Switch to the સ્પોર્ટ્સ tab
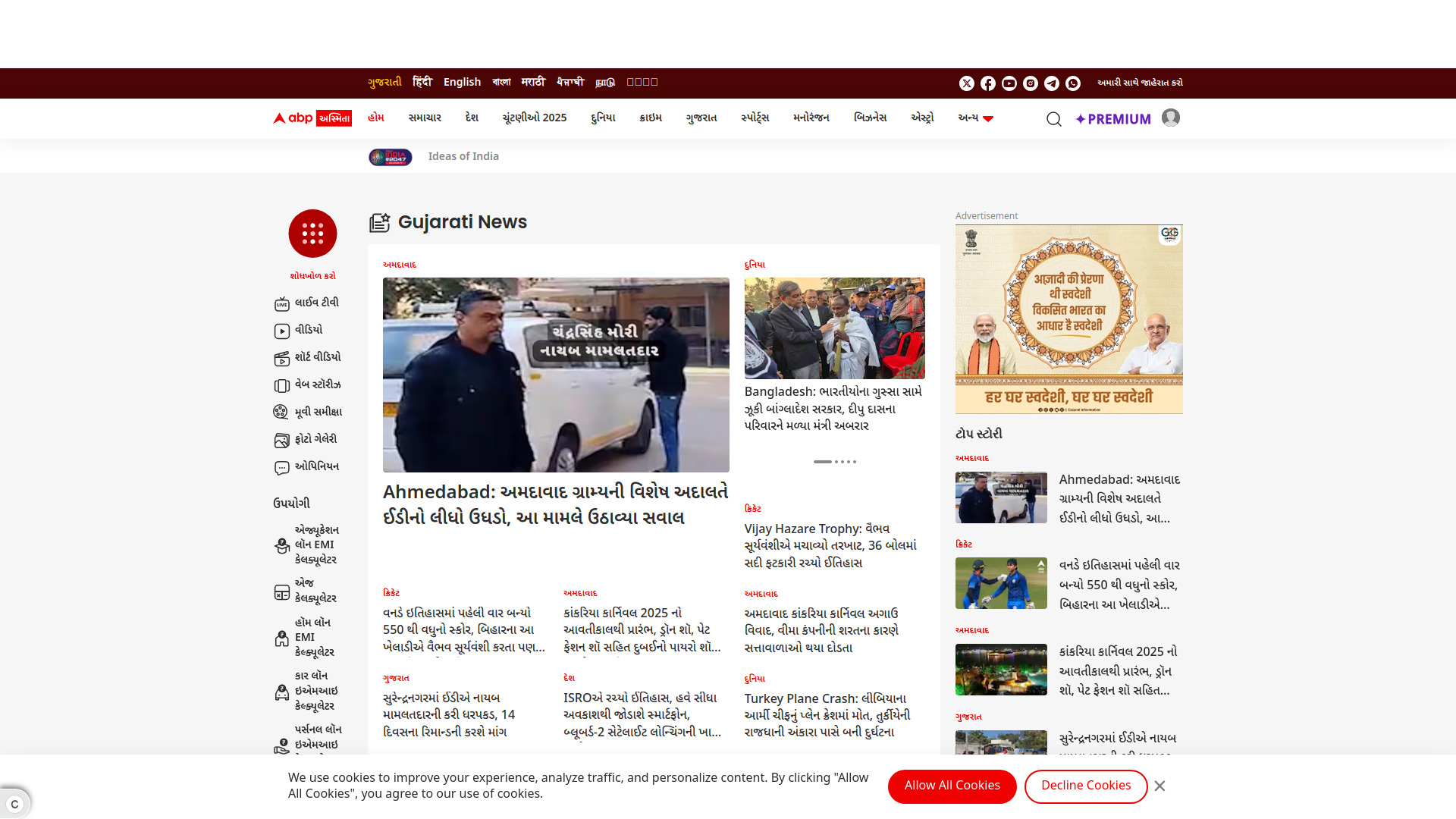Viewport: 1456px width, 819px height. coord(755,118)
